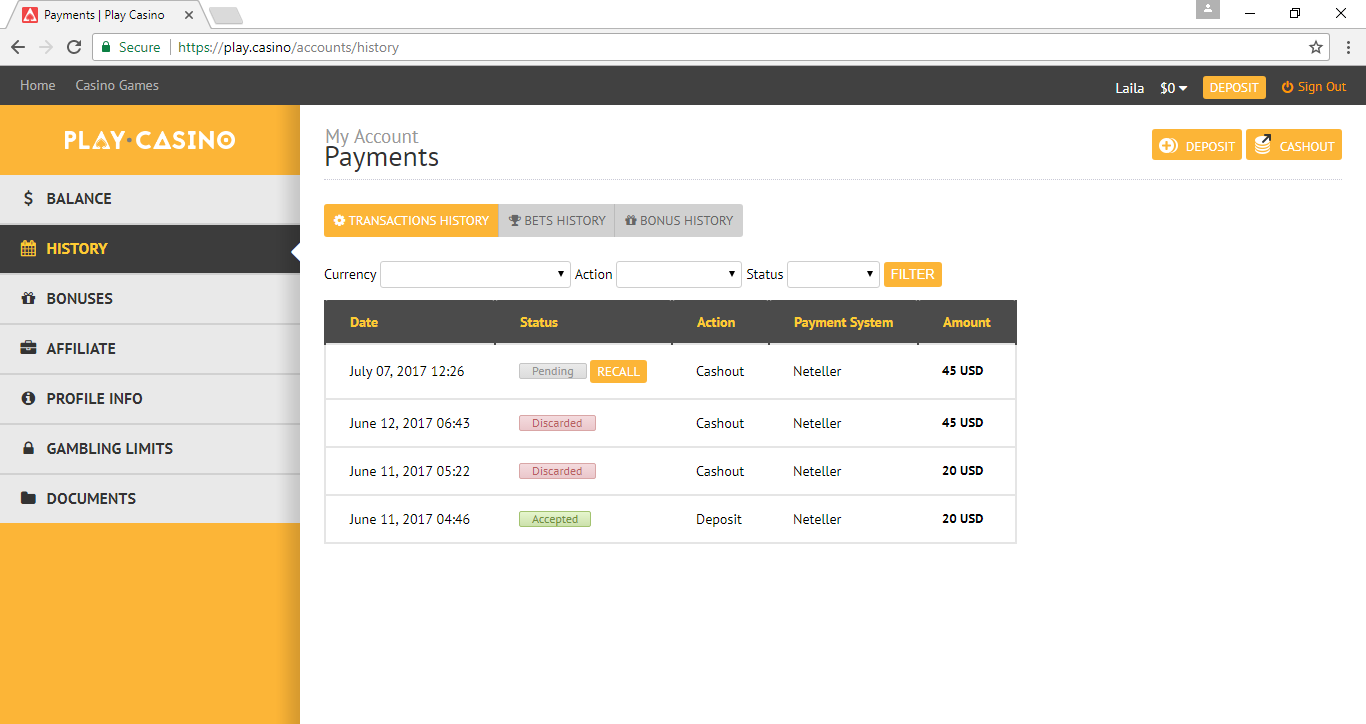Image resolution: width=1366 pixels, height=724 pixels.
Task: Click the date July 07, 2017 12:26
Action: point(407,372)
